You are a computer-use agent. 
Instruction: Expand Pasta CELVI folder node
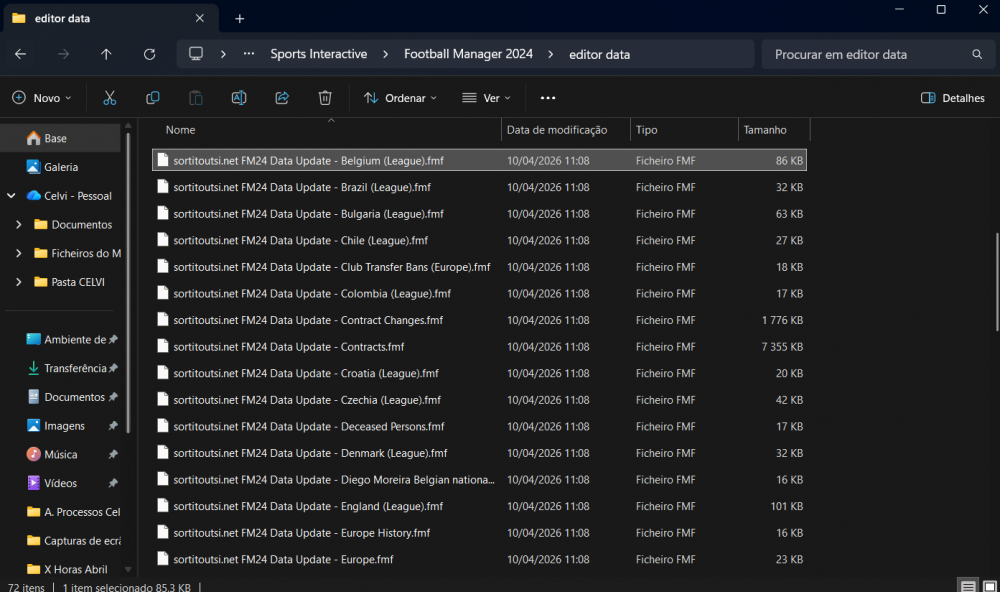pyautogui.click(x=18, y=282)
